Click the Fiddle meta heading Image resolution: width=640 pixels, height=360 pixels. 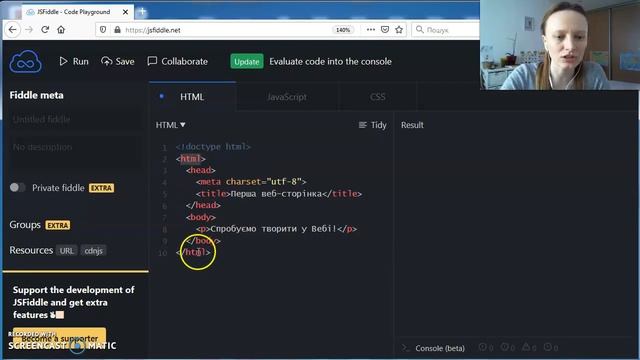click(x=37, y=95)
